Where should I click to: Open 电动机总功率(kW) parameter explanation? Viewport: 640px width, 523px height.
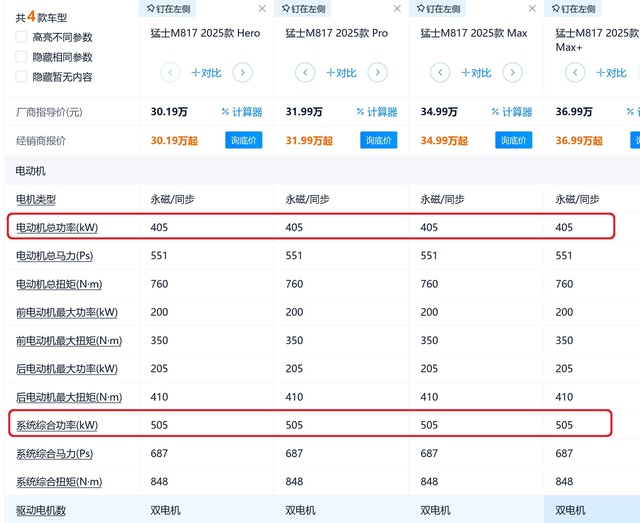pos(57,227)
